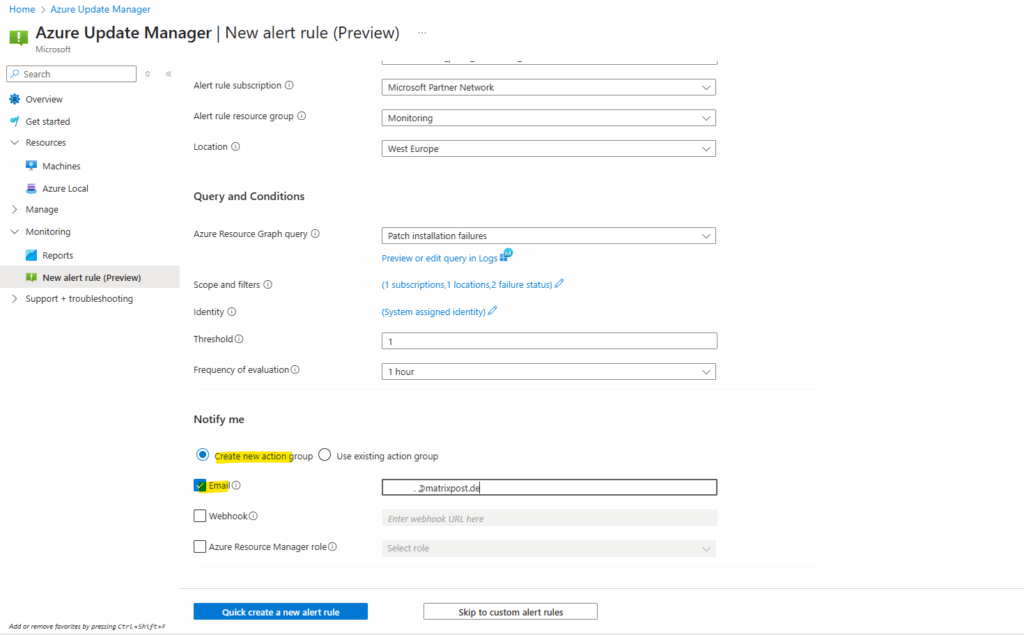Open Alert rule subscription dropdown
This screenshot has height=635, width=1024.
pyautogui.click(x=549, y=88)
